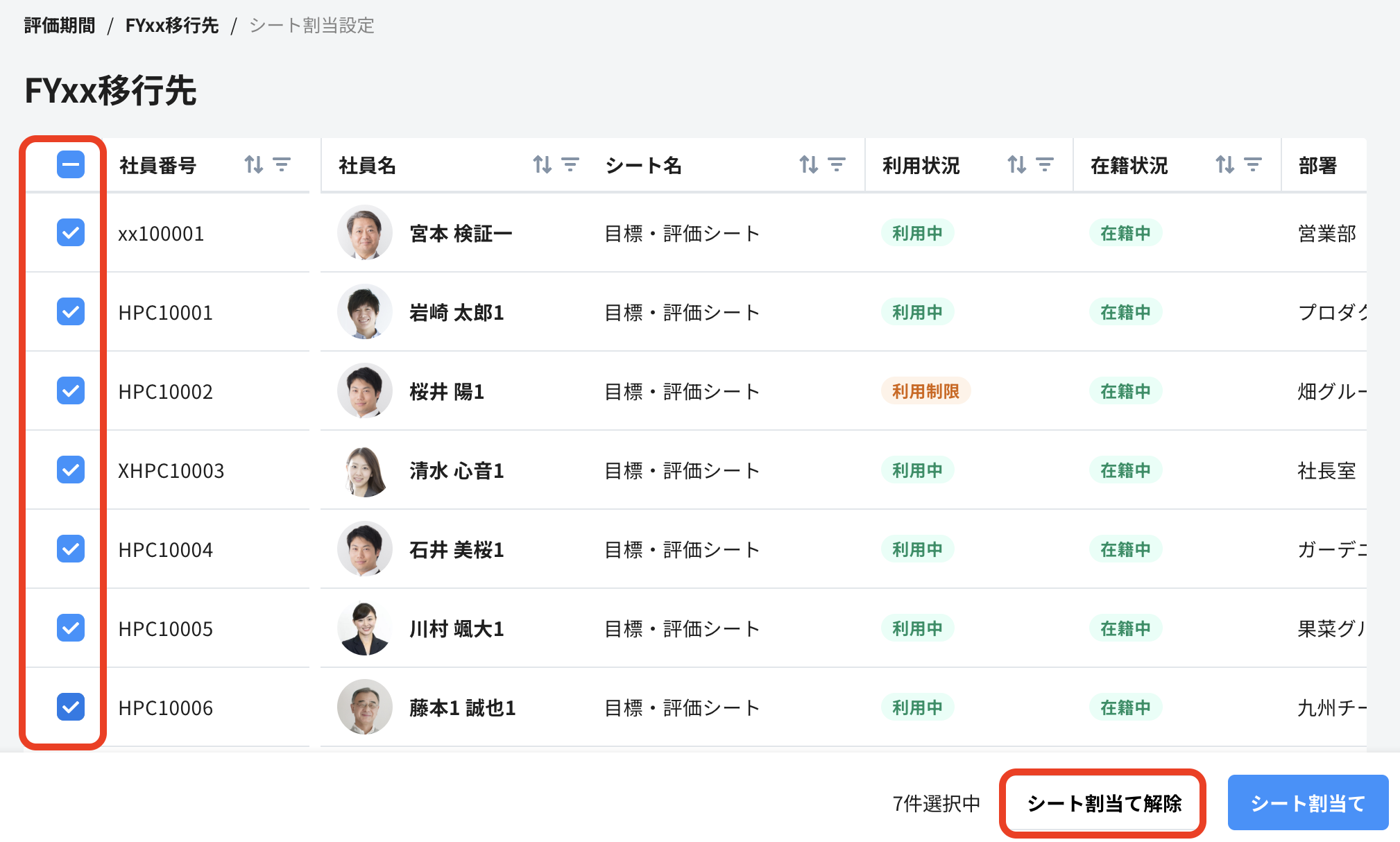Click the blue シート割当て button
The height and width of the screenshot is (842, 1400).
tap(1308, 803)
